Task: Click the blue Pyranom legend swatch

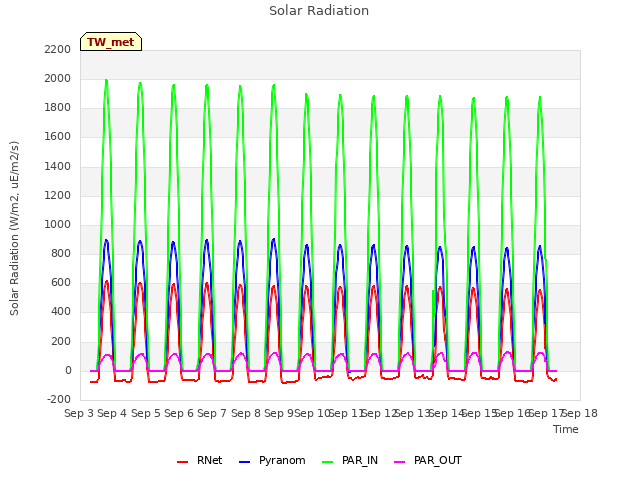Action: tap(244, 462)
